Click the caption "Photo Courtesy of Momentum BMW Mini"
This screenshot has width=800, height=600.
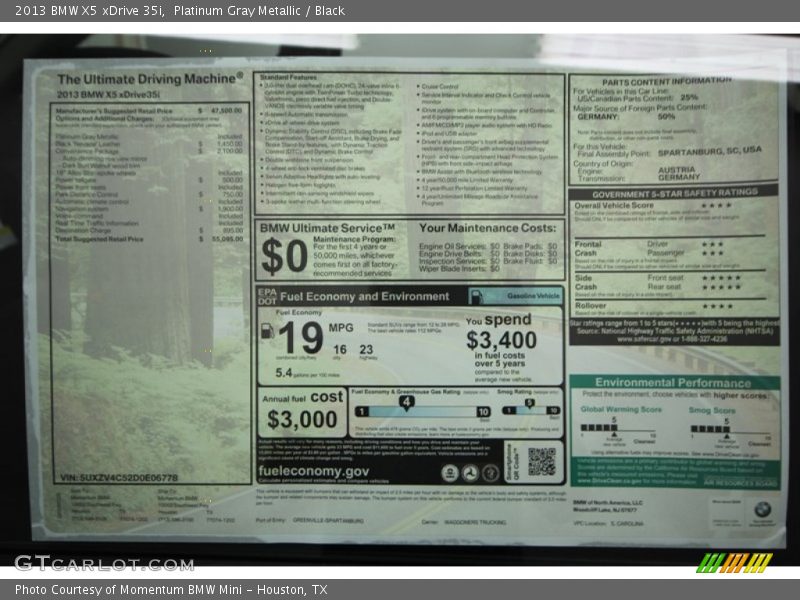point(128,590)
